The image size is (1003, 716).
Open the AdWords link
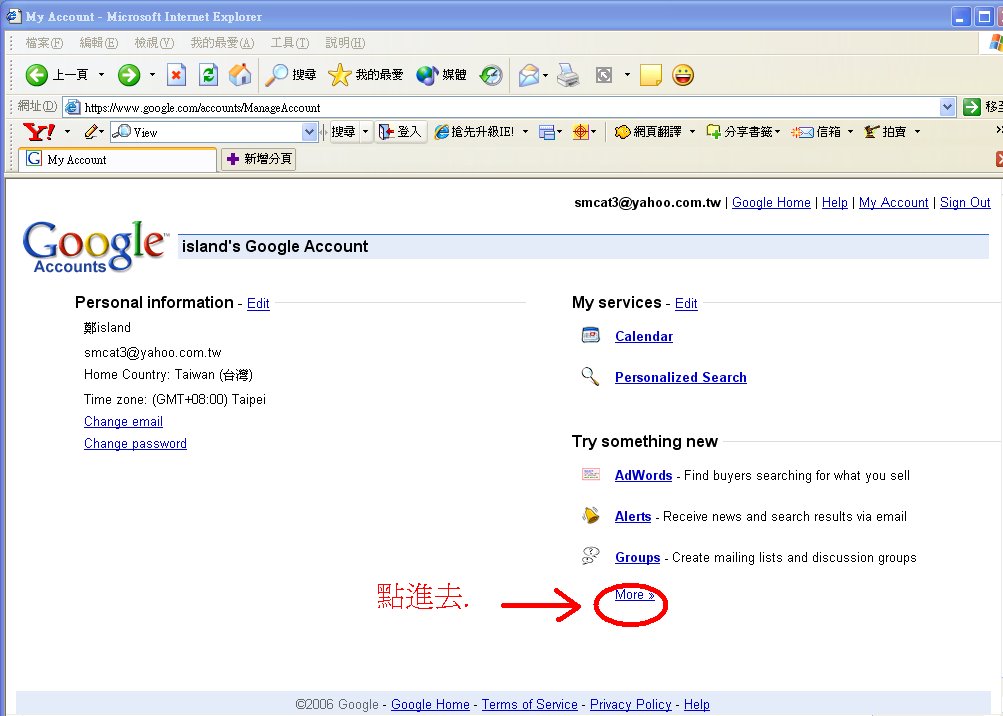point(643,475)
